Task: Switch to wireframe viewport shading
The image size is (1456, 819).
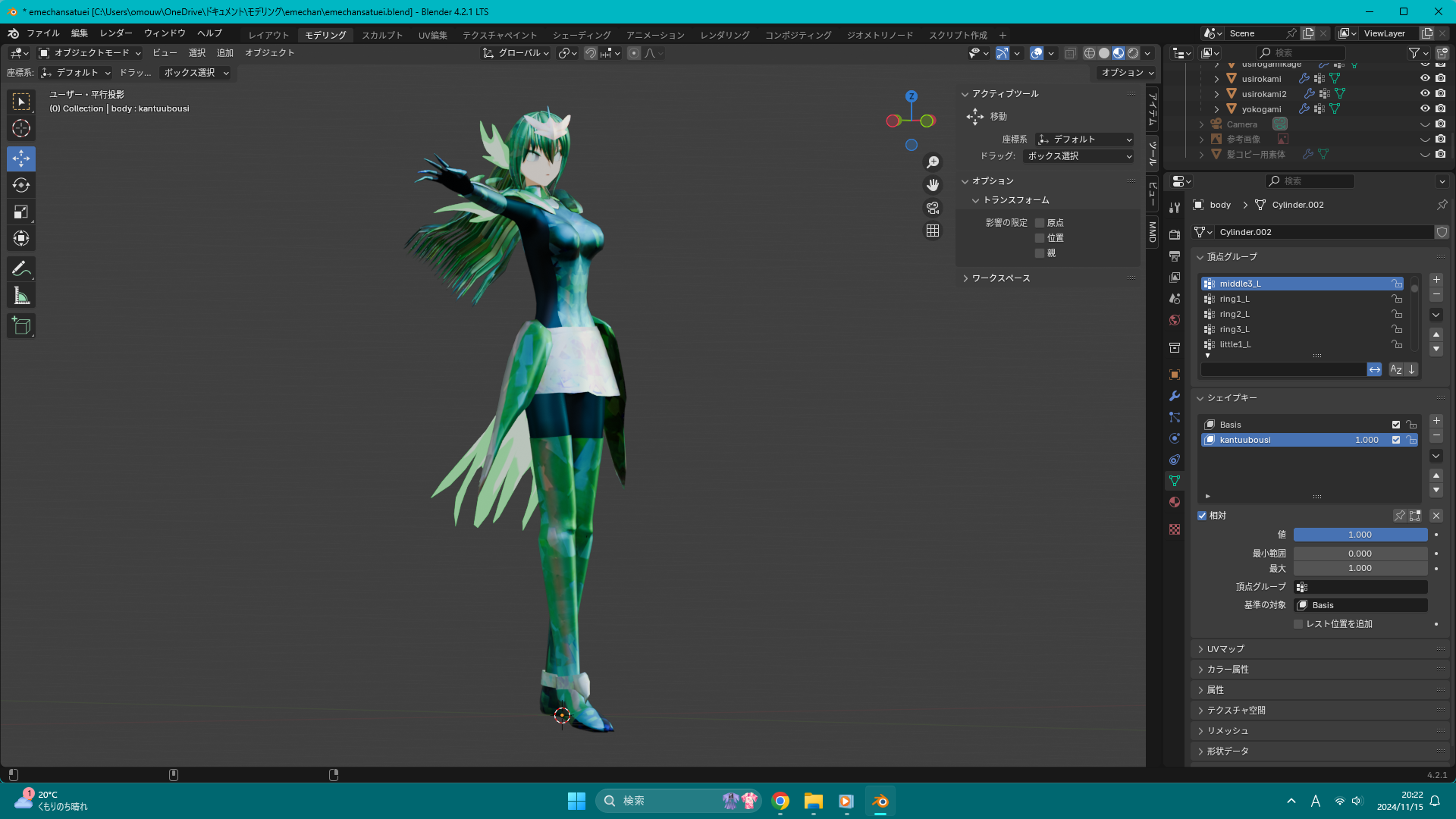Action: tap(1090, 53)
